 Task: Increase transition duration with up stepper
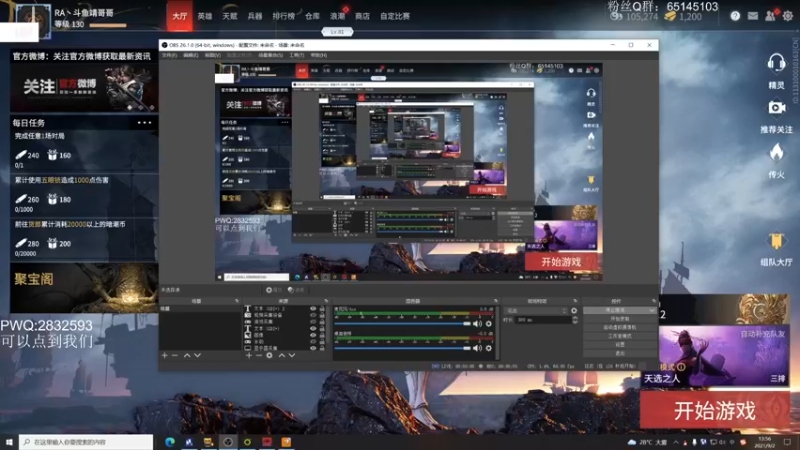click(575, 318)
